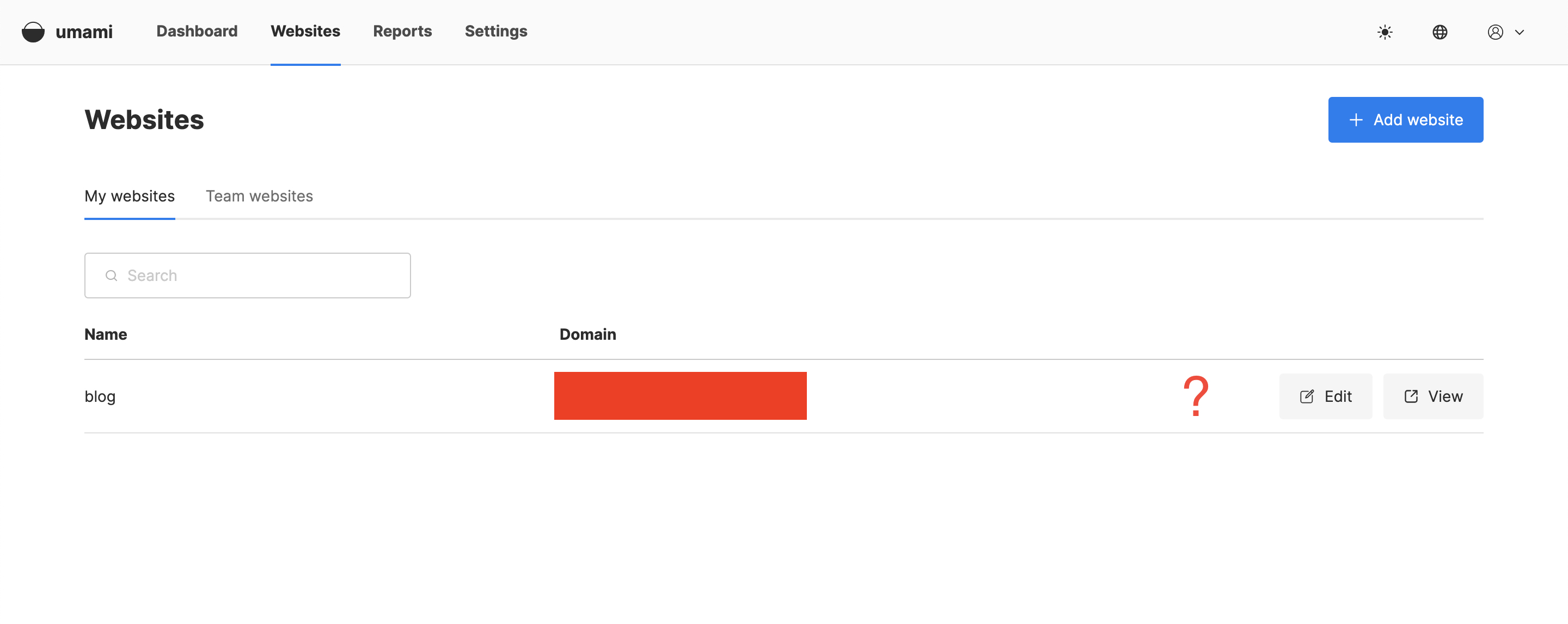Switch to the Team websites tab
The height and width of the screenshot is (624, 1568).
click(x=259, y=196)
